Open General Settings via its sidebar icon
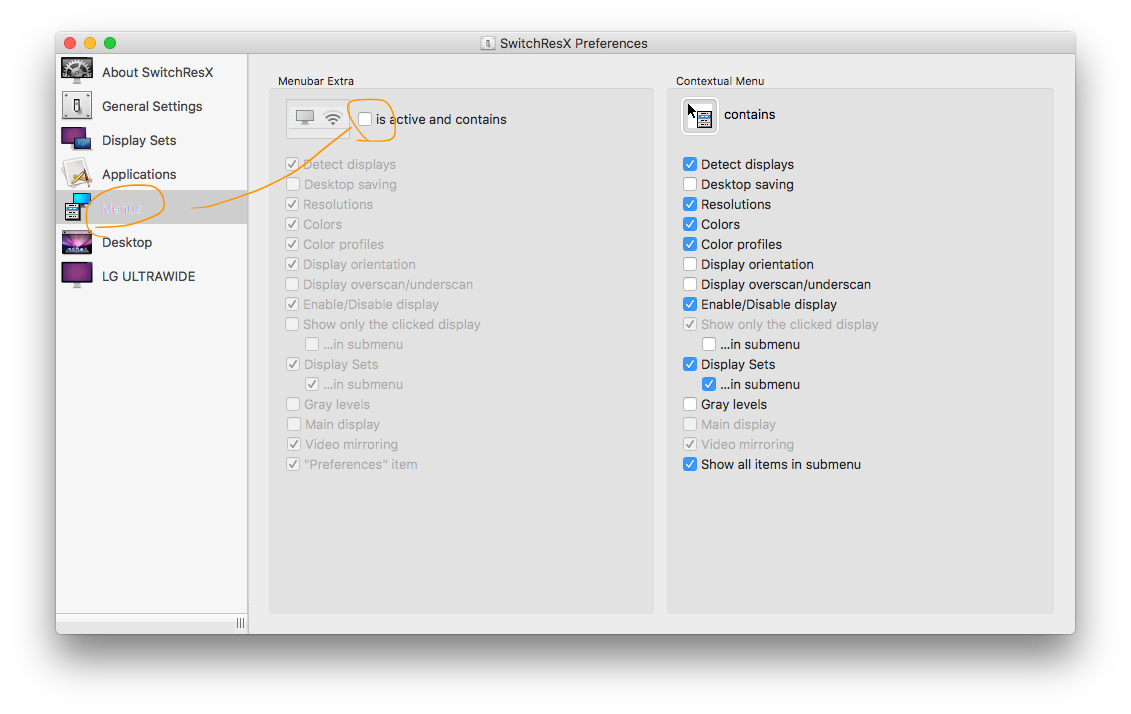The height and width of the screenshot is (714, 1131). pyautogui.click(x=77, y=106)
